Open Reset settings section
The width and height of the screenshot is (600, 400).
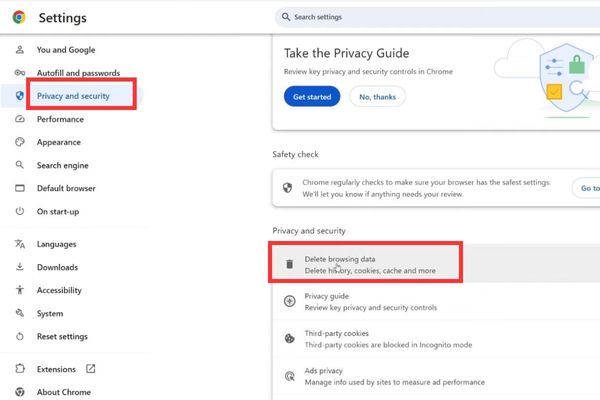click(62, 336)
